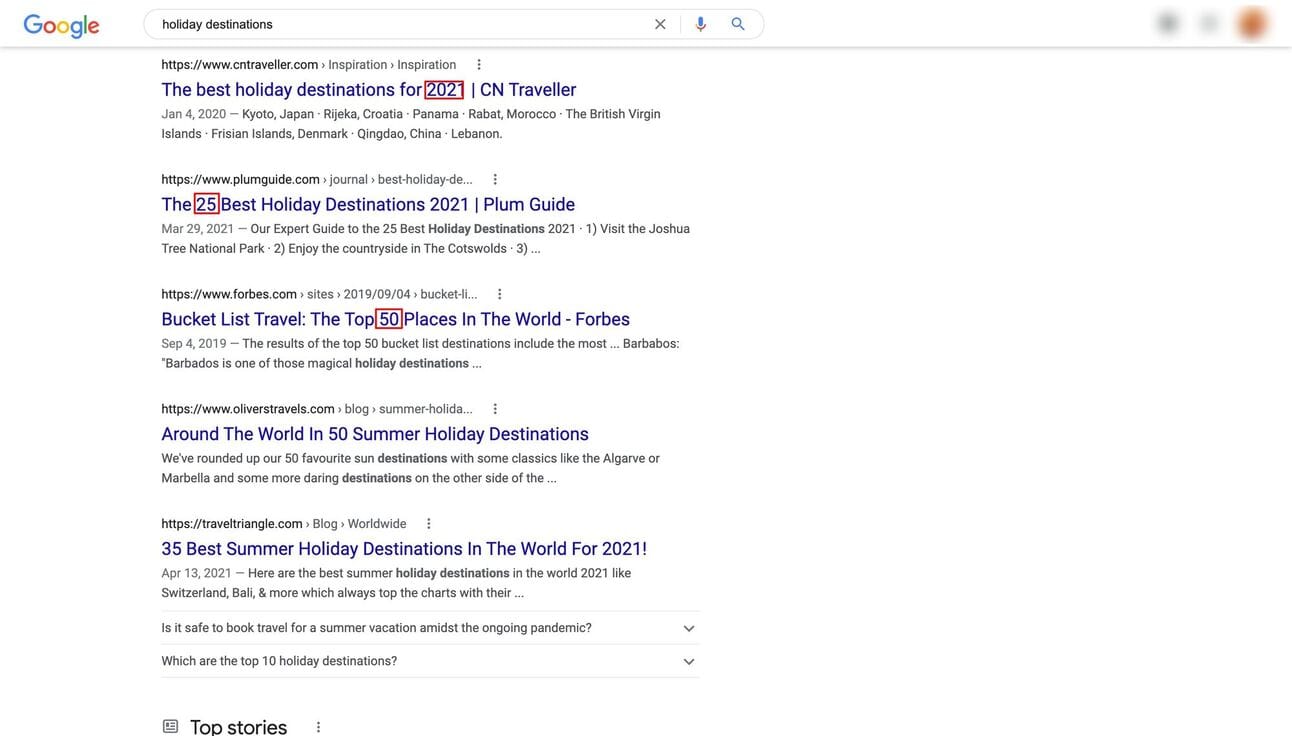This screenshot has height=736, width=1292.
Task: Click the 'Sep 4, 2019' date in the Forbes snippet
Action: point(194,344)
